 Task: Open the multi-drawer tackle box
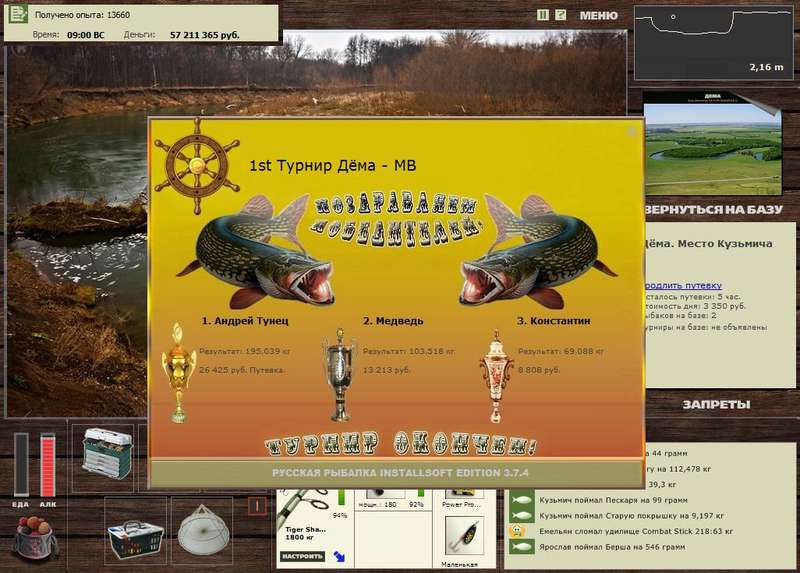tap(107, 453)
